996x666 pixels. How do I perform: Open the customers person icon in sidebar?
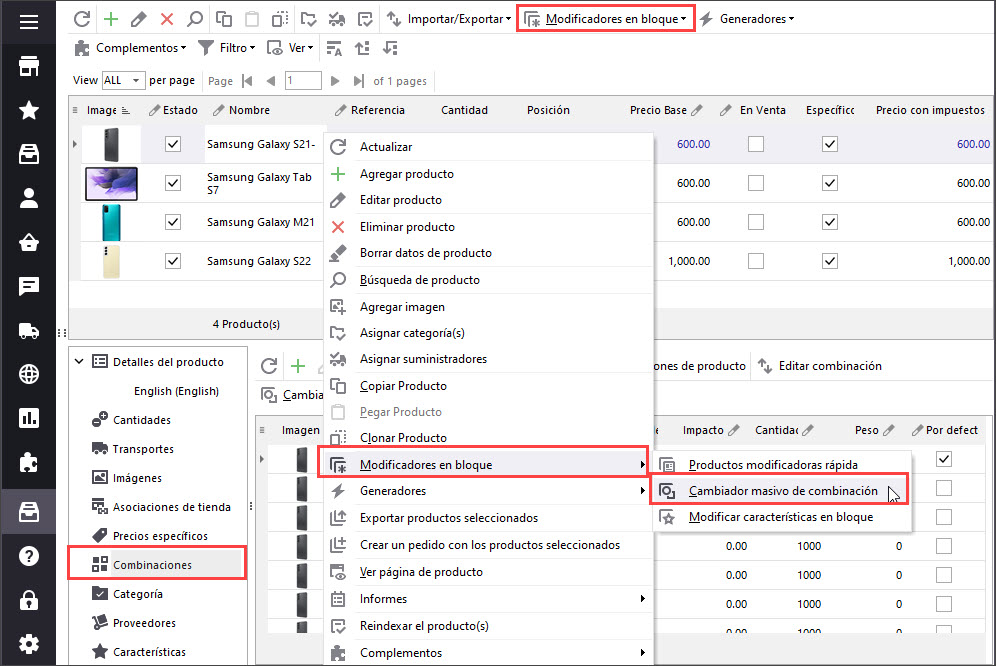click(x=29, y=198)
